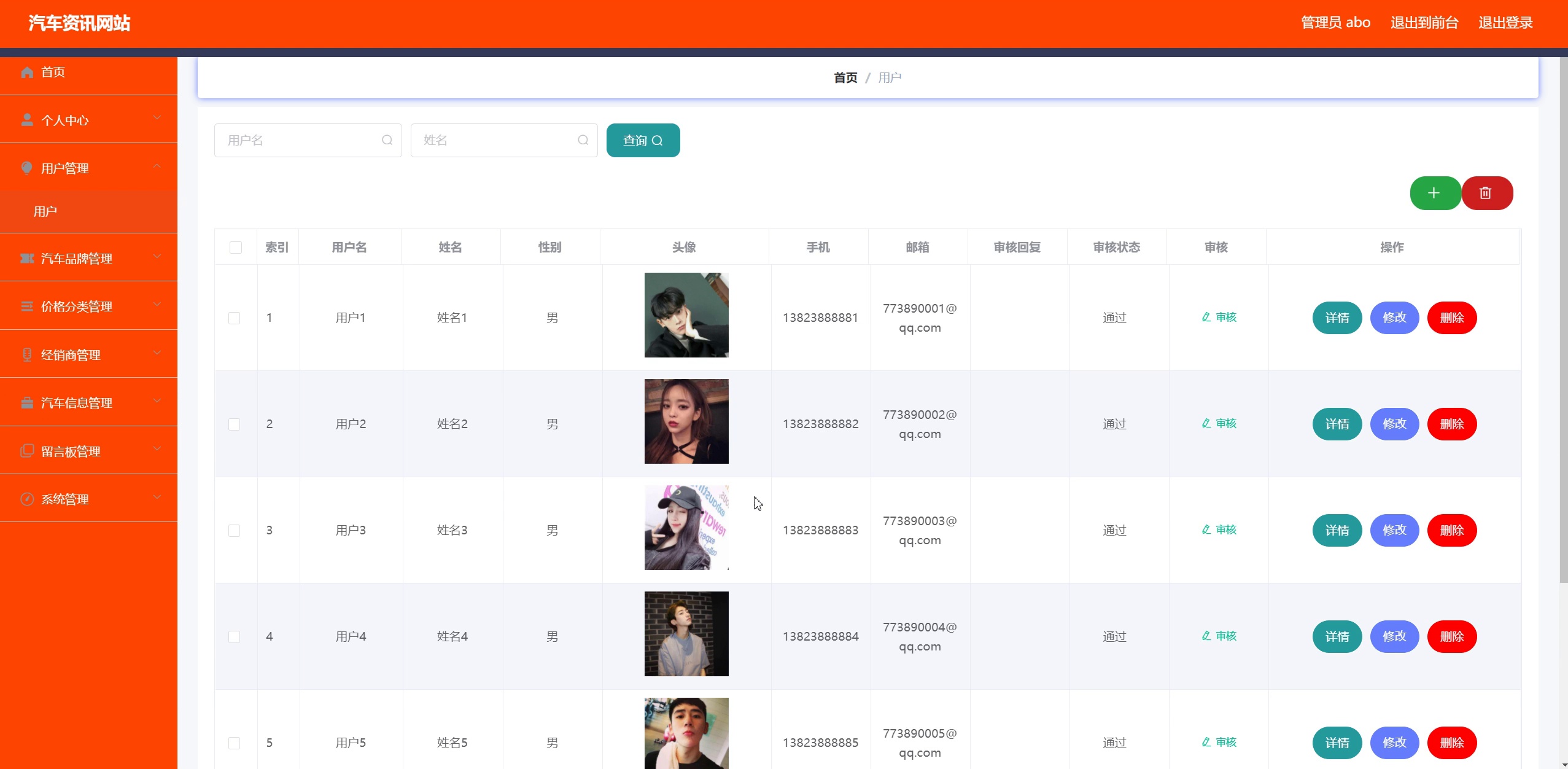Click 修改 for 用户2
This screenshot has height=769, width=1568.
[1394, 424]
